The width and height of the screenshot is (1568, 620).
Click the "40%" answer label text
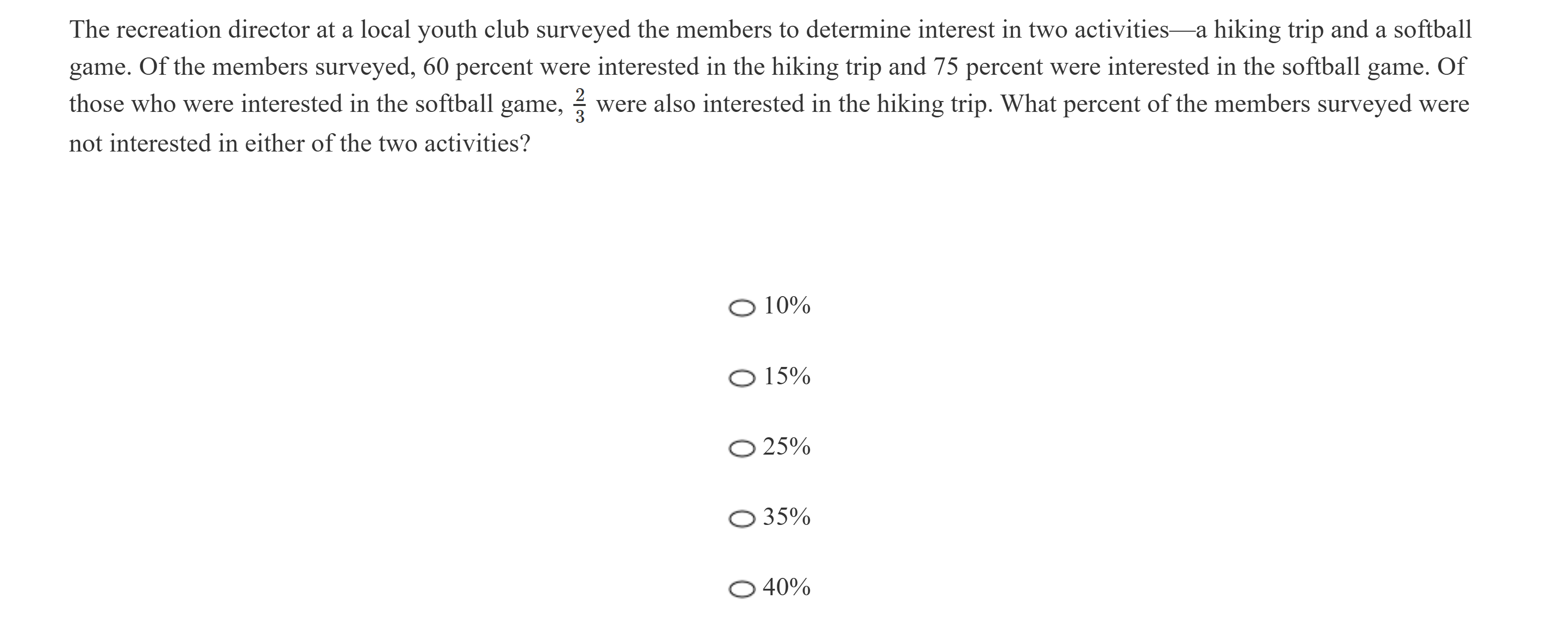click(786, 587)
